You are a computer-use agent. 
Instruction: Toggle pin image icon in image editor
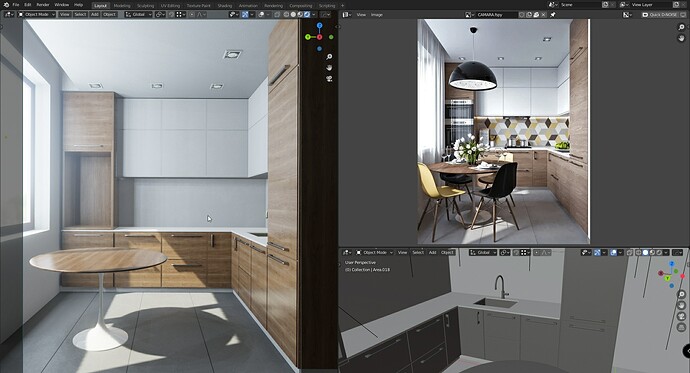click(x=553, y=15)
